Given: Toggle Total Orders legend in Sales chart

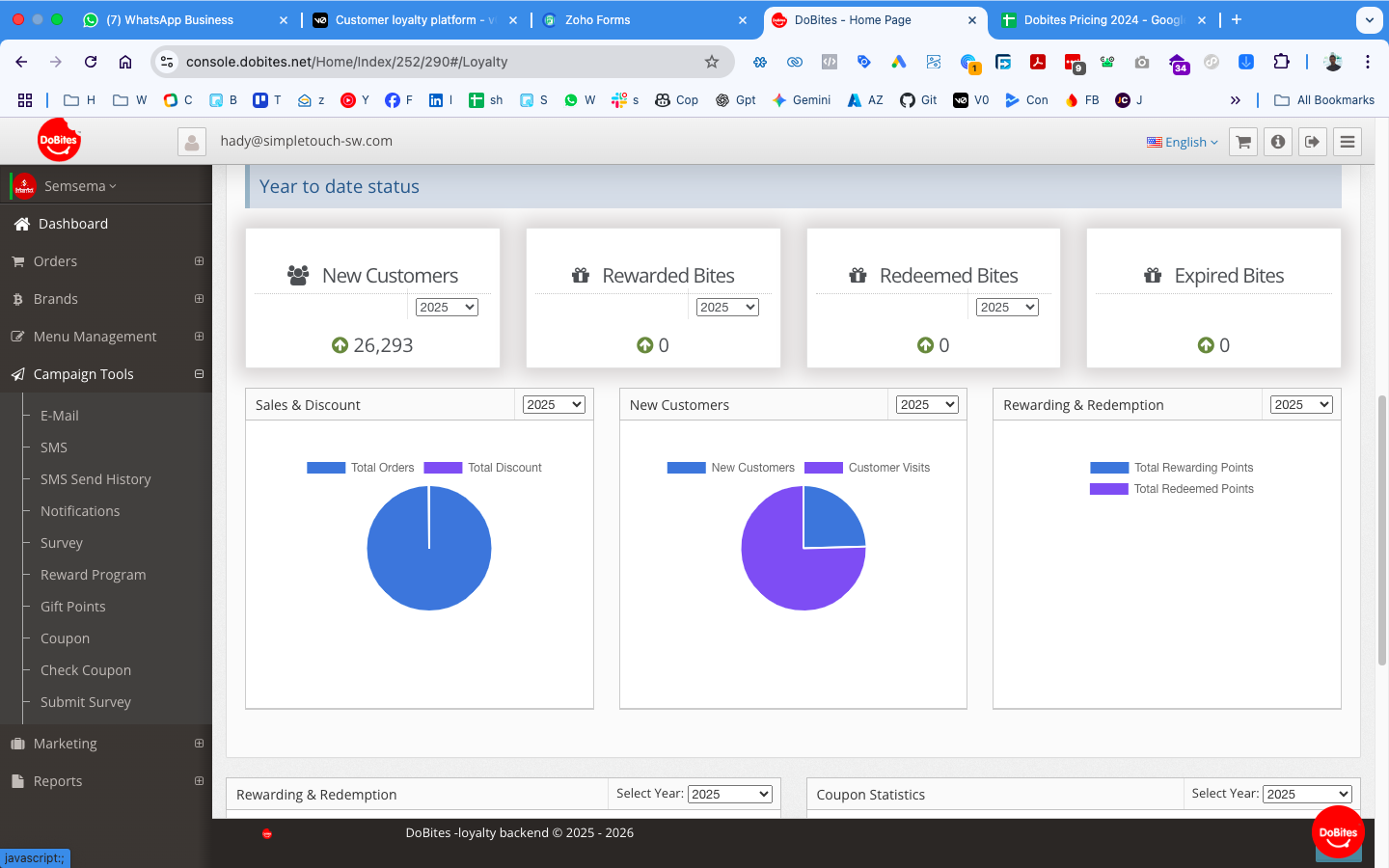Looking at the screenshot, I should [x=361, y=468].
